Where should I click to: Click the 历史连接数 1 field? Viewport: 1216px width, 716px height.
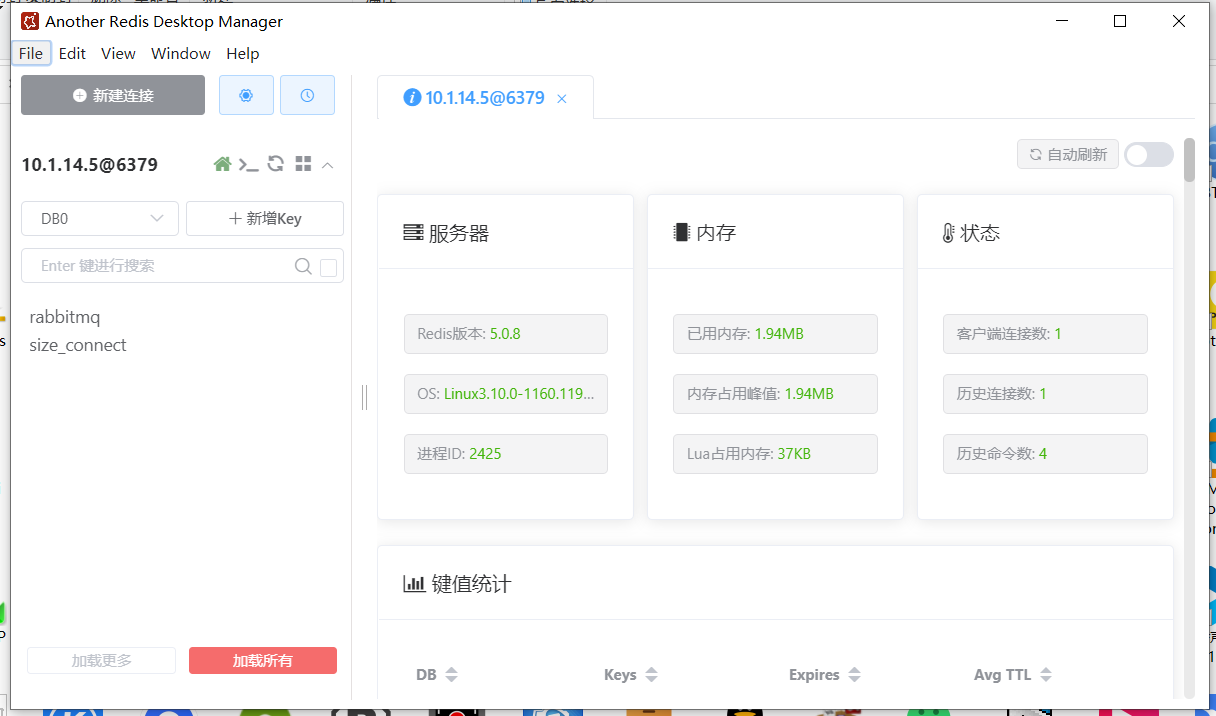tap(1046, 394)
